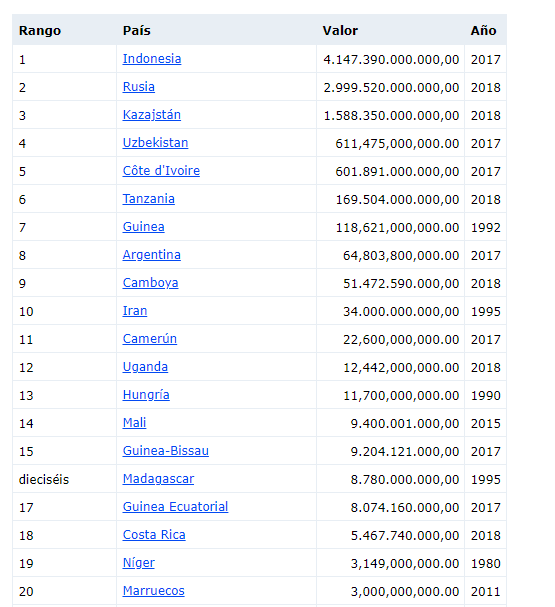The image size is (555, 607).
Task: Click the Iran link
Action: [x=135, y=311]
